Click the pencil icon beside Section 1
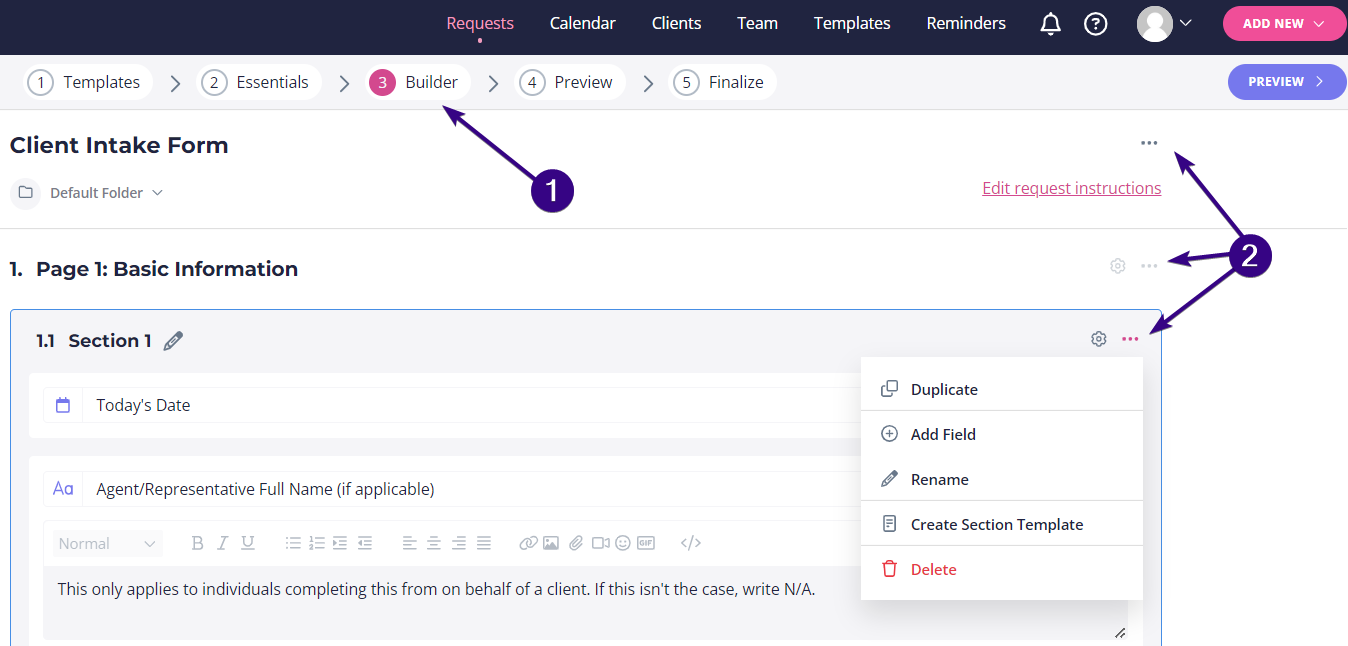The height and width of the screenshot is (646, 1348). (x=173, y=341)
